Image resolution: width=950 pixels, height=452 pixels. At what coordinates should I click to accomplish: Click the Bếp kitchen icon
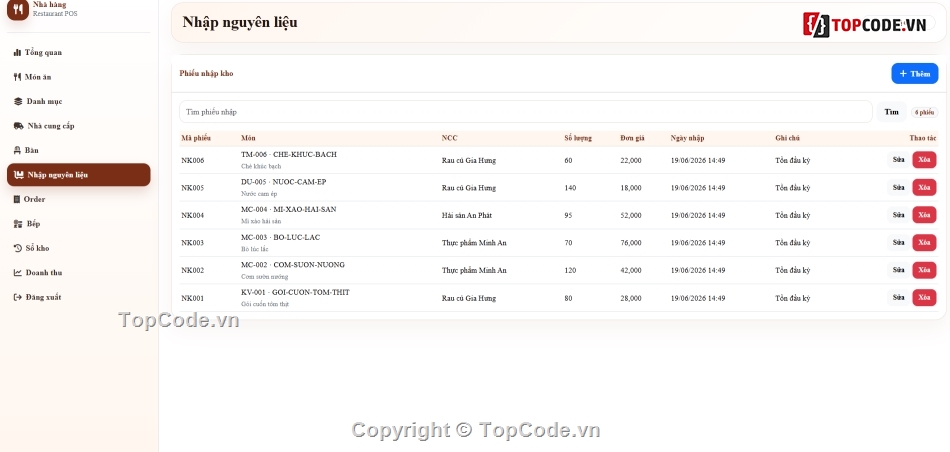pos(18,224)
